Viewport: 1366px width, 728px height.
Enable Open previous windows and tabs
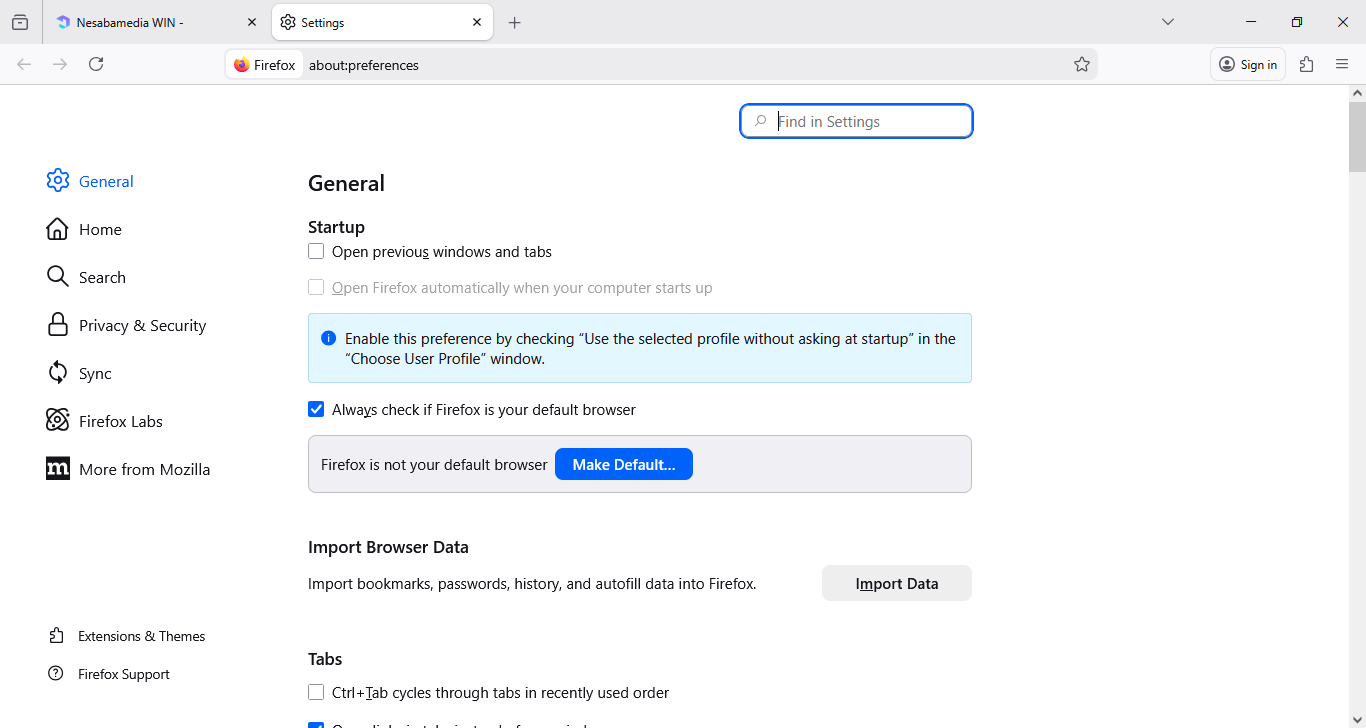tap(316, 252)
